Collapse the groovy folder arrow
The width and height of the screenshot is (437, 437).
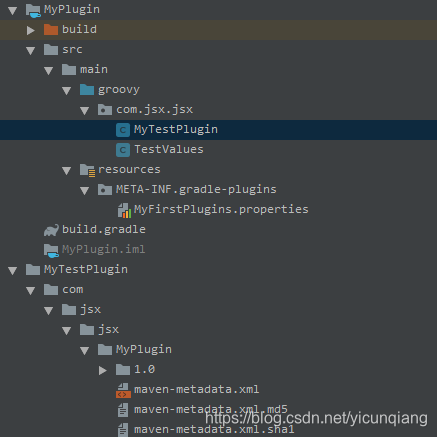click(67, 90)
